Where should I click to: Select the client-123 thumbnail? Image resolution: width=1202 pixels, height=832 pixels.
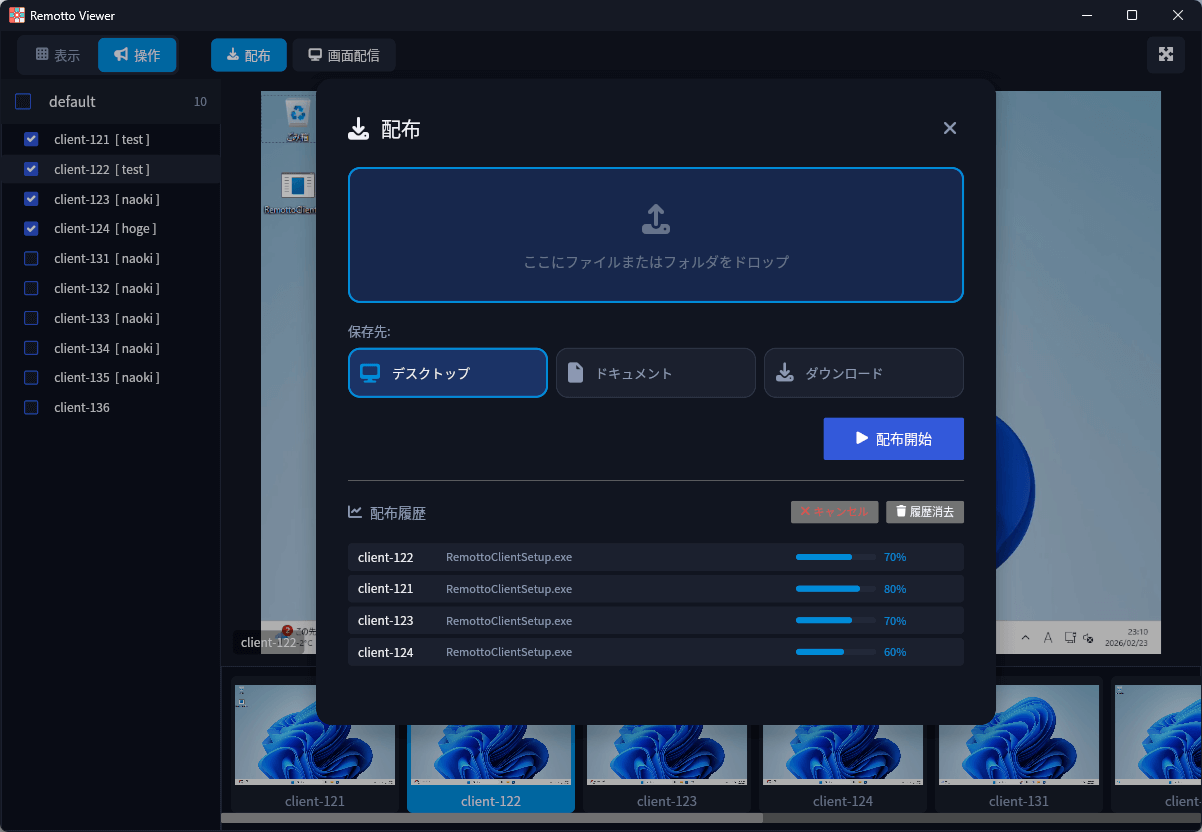(666, 743)
